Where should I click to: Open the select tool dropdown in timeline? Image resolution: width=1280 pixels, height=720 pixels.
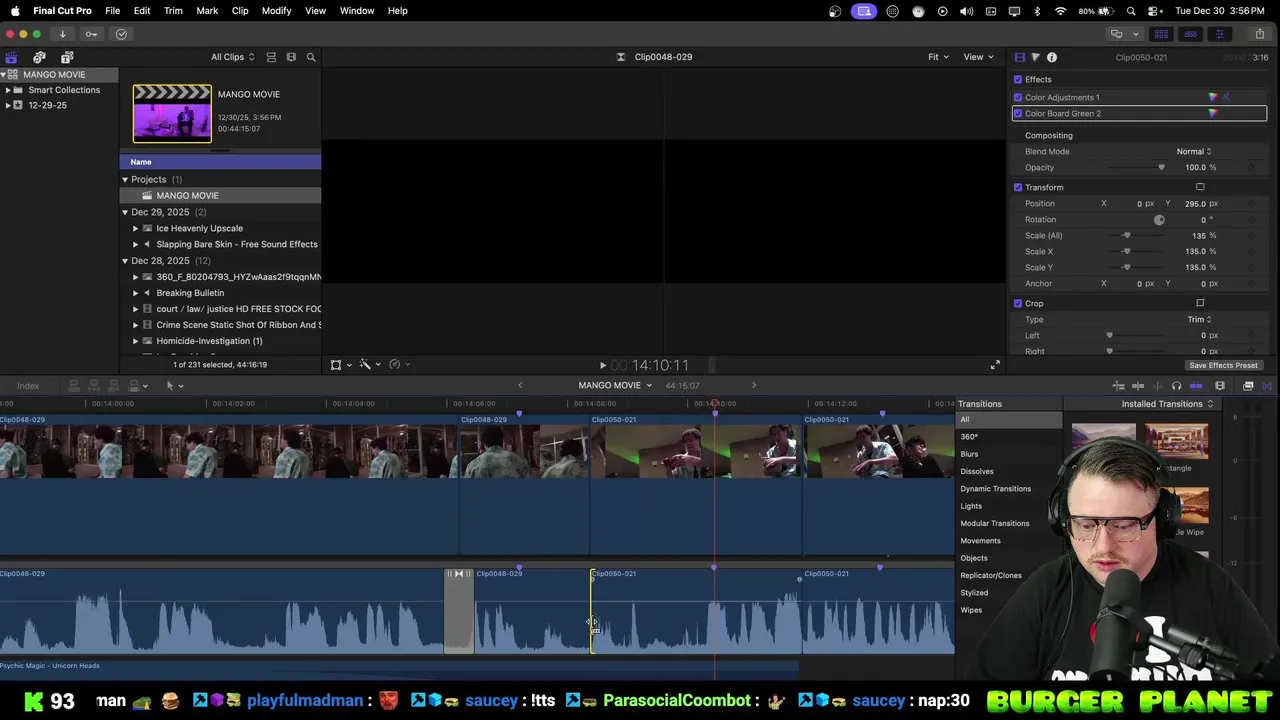(174, 386)
